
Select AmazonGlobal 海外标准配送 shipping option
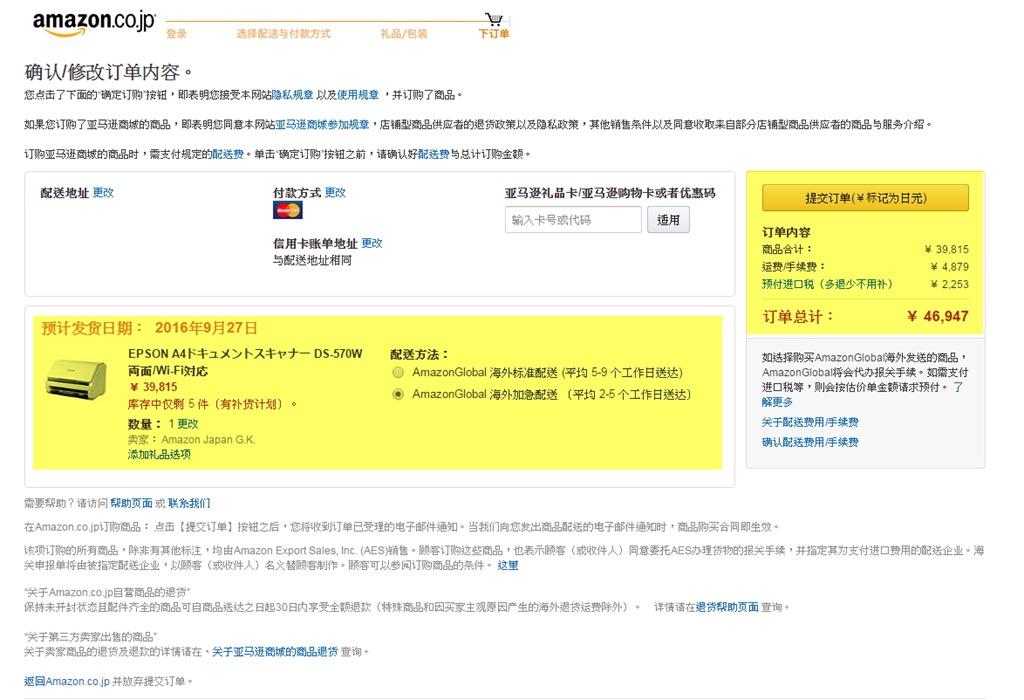(x=400, y=372)
